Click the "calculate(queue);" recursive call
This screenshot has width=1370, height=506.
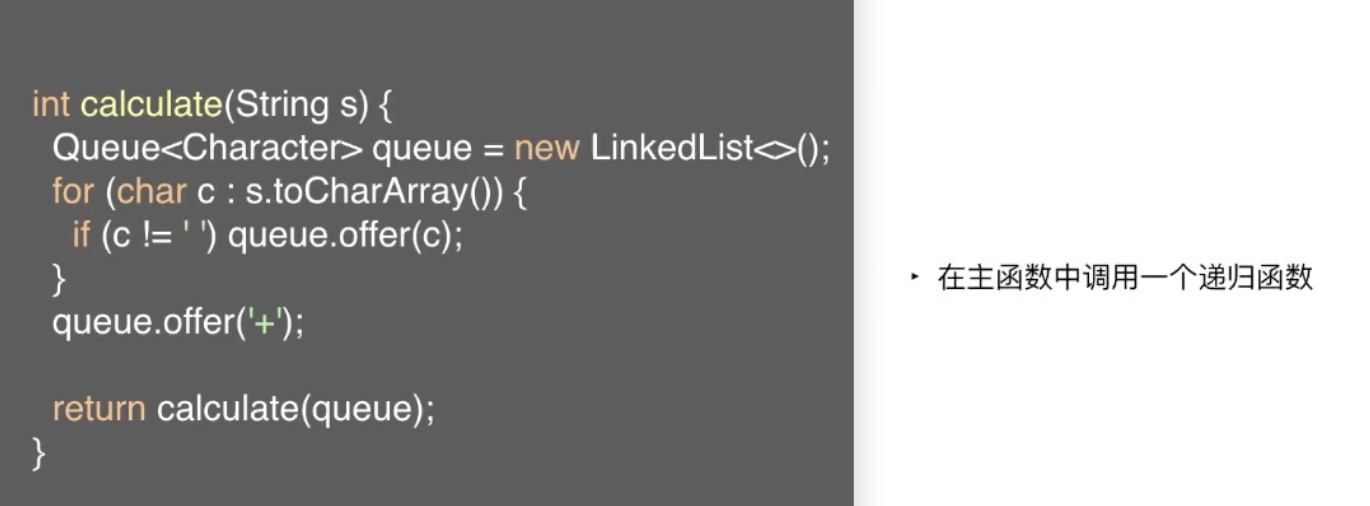[296, 409]
